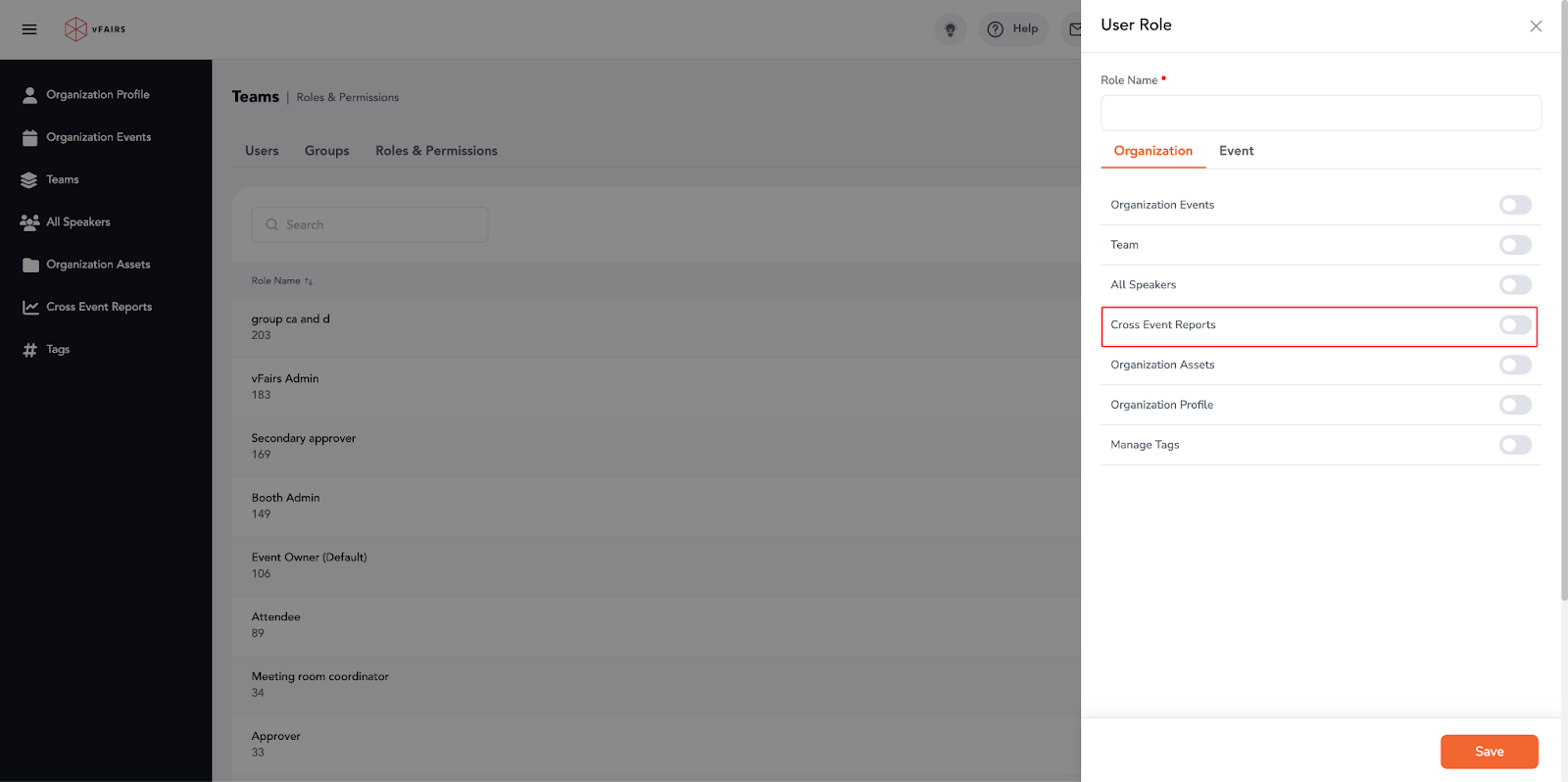Open Organization Assets folder in sidebar
The image size is (1568, 782).
(x=98, y=265)
